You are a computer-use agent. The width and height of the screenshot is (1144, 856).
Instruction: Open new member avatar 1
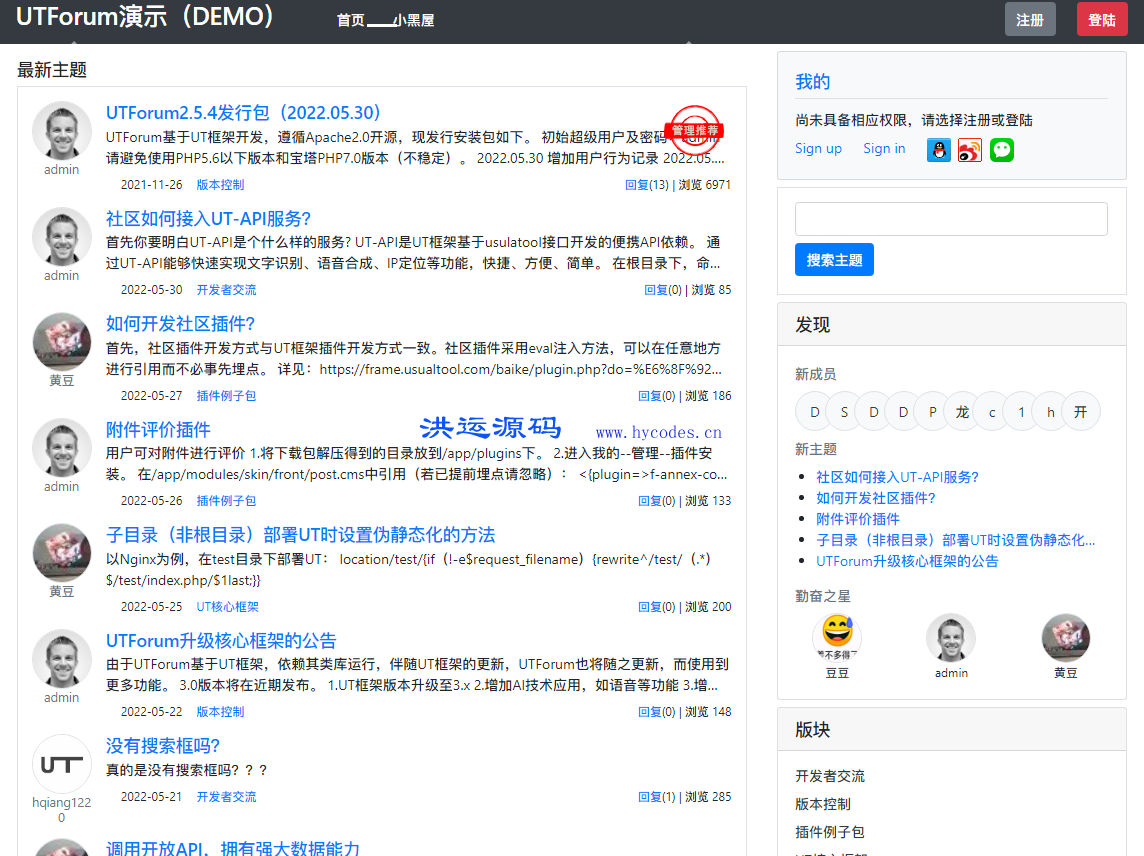[1021, 412]
